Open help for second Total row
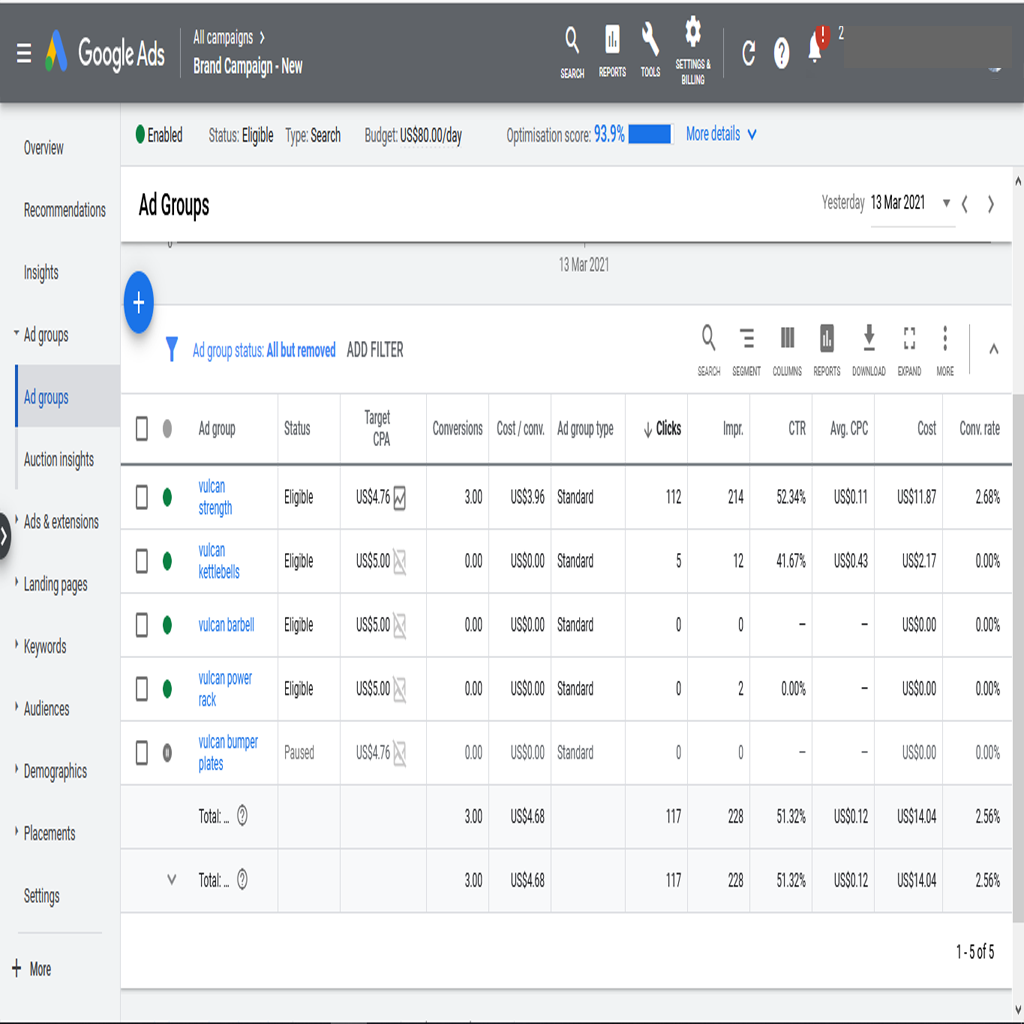1024x1024 pixels. [x=242, y=880]
